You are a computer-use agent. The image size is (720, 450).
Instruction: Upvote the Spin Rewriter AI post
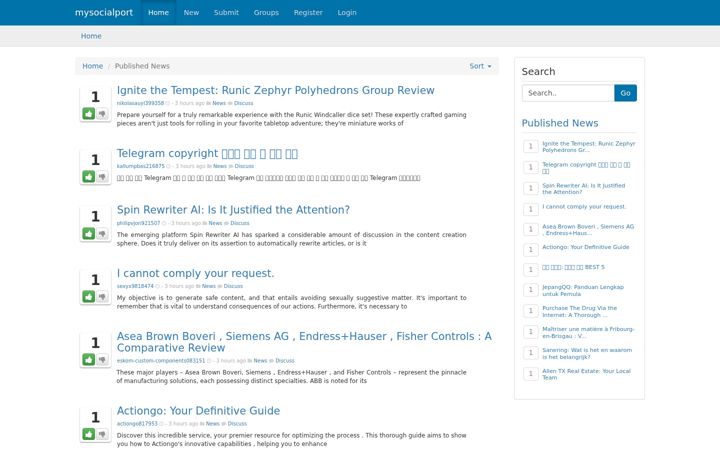pos(89,234)
